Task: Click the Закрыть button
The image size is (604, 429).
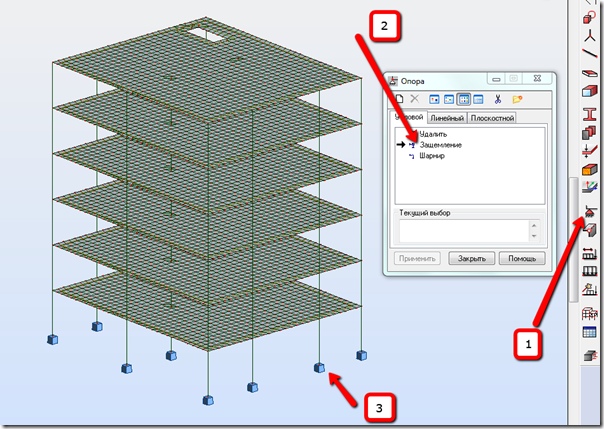Action: pos(471,258)
